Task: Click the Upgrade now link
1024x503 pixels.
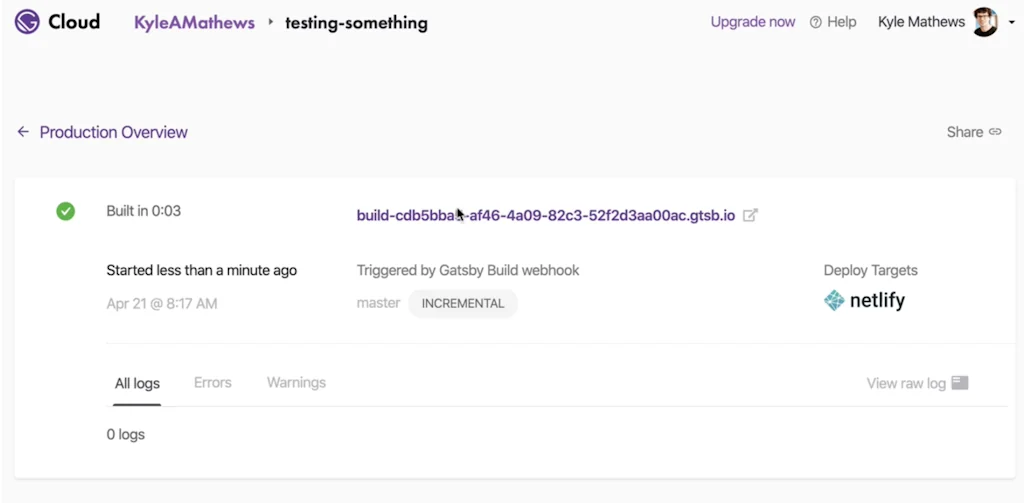Action: click(x=753, y=22)
